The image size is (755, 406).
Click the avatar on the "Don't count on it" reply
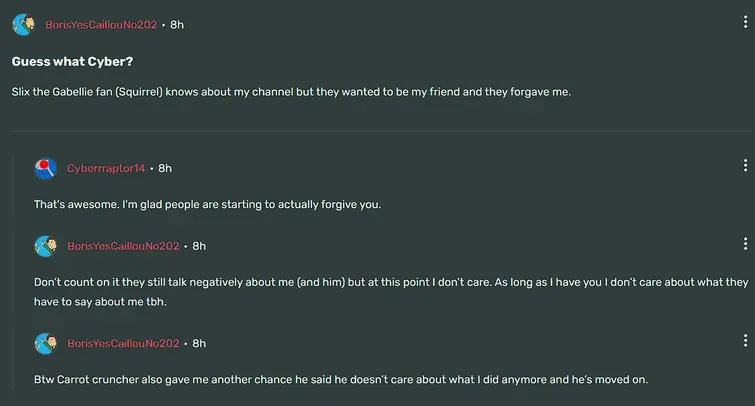tap(45, 246)
